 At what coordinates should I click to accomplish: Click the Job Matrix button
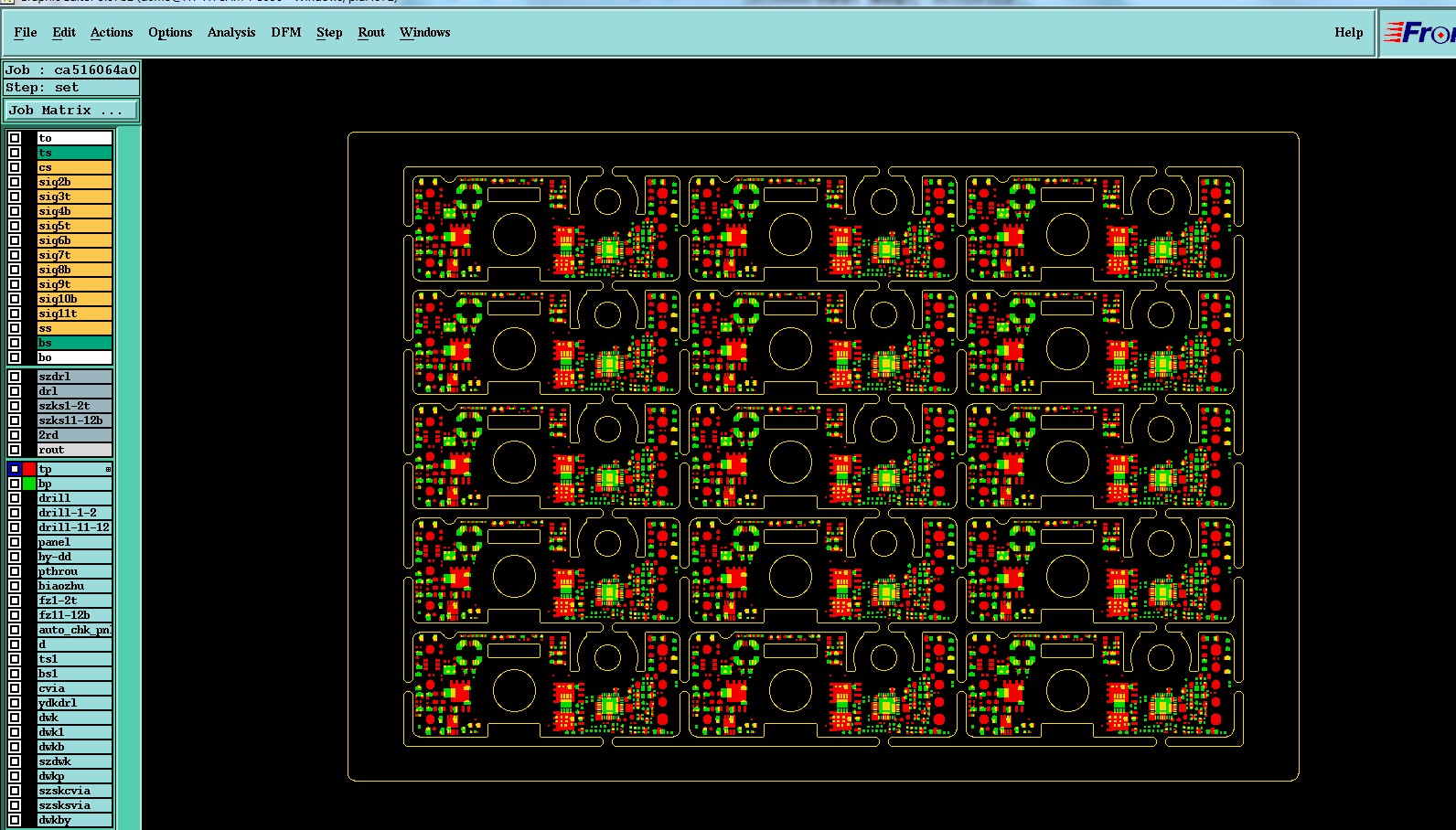[71, 110]
